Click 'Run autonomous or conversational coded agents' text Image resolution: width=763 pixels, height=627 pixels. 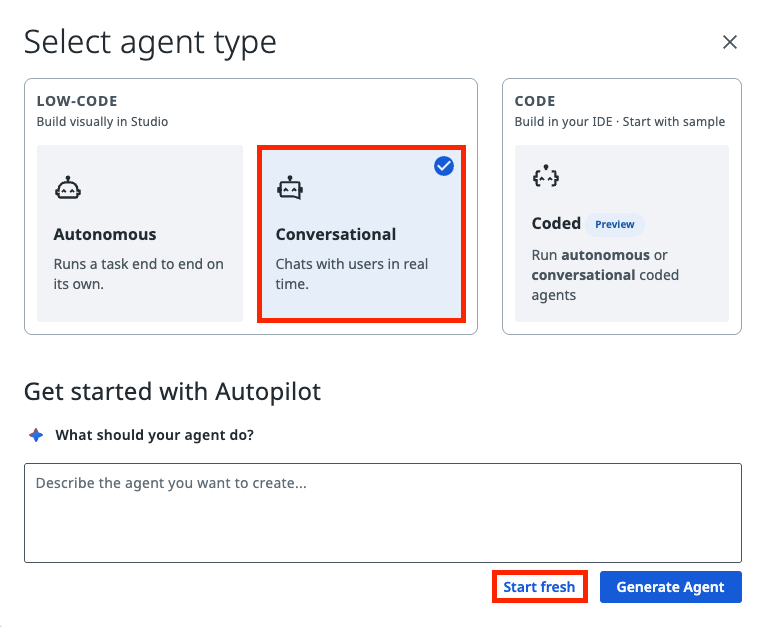pos(605,275)
